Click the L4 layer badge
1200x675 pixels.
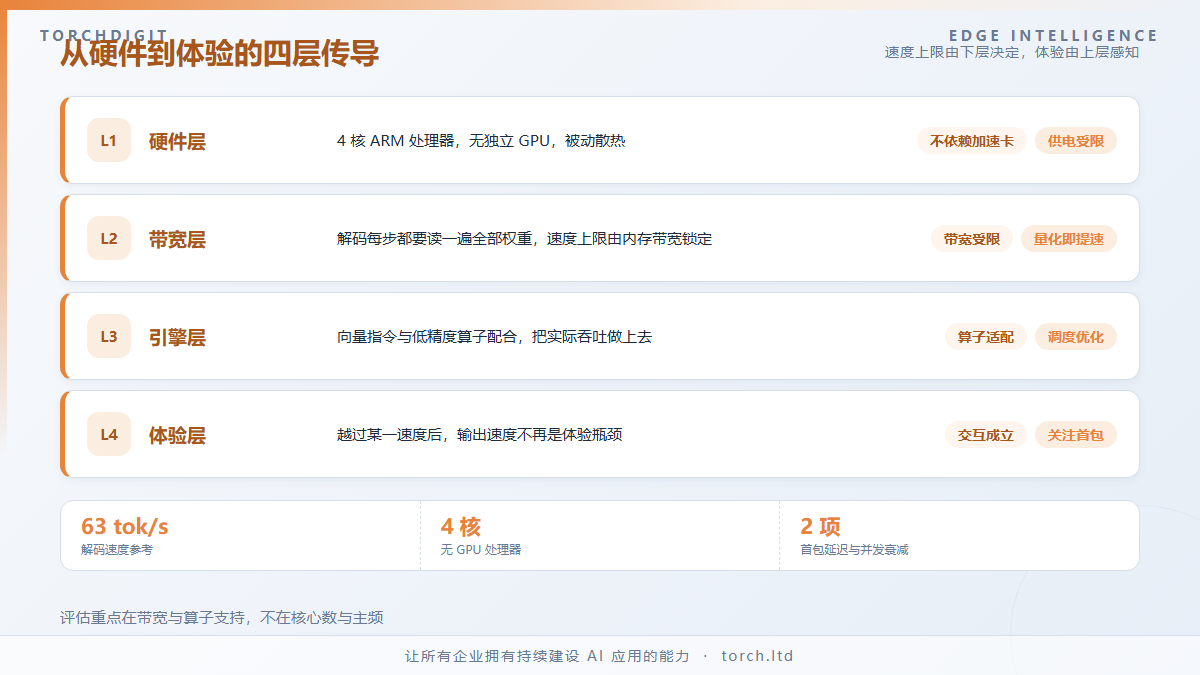[109, 434]
